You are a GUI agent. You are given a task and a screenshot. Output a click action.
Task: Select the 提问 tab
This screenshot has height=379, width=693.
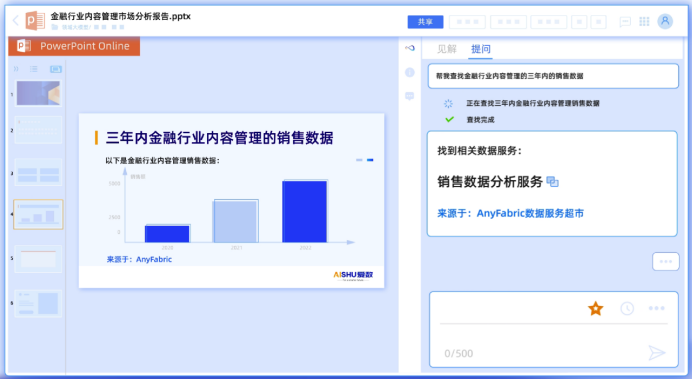pyautogui.click(x=480, y=49)
